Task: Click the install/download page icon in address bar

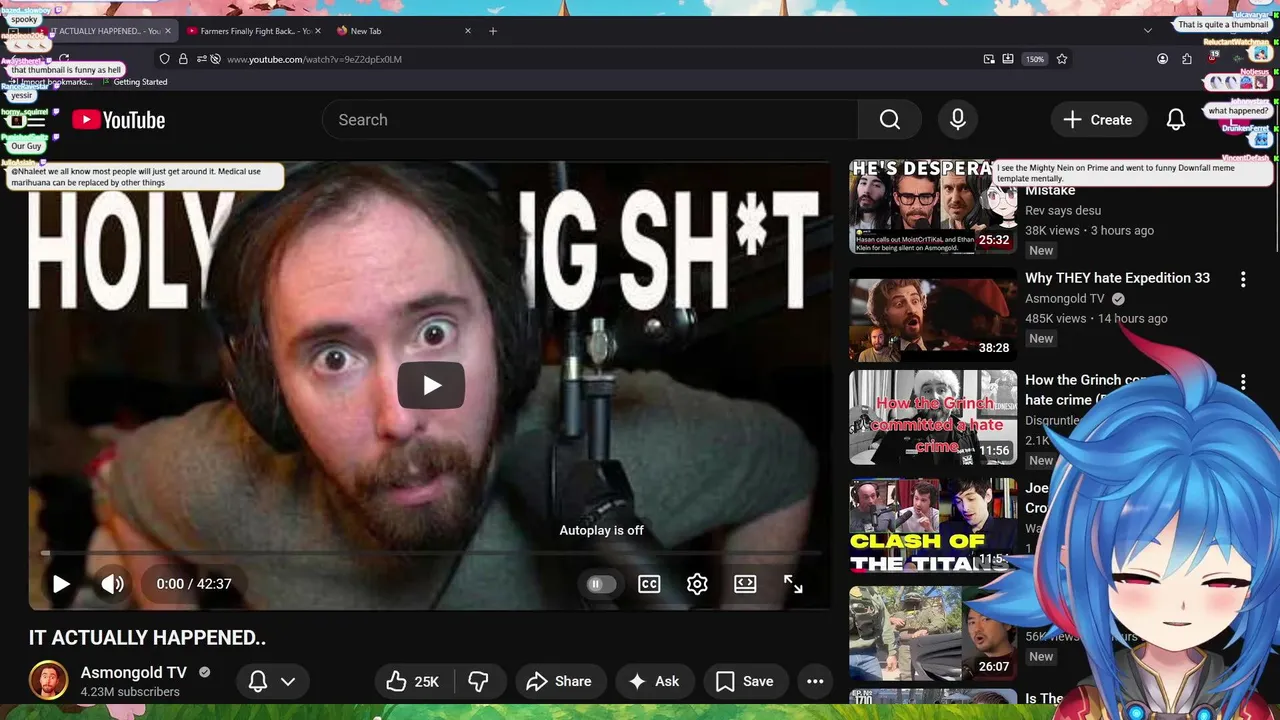Action: coord(1008,59)
